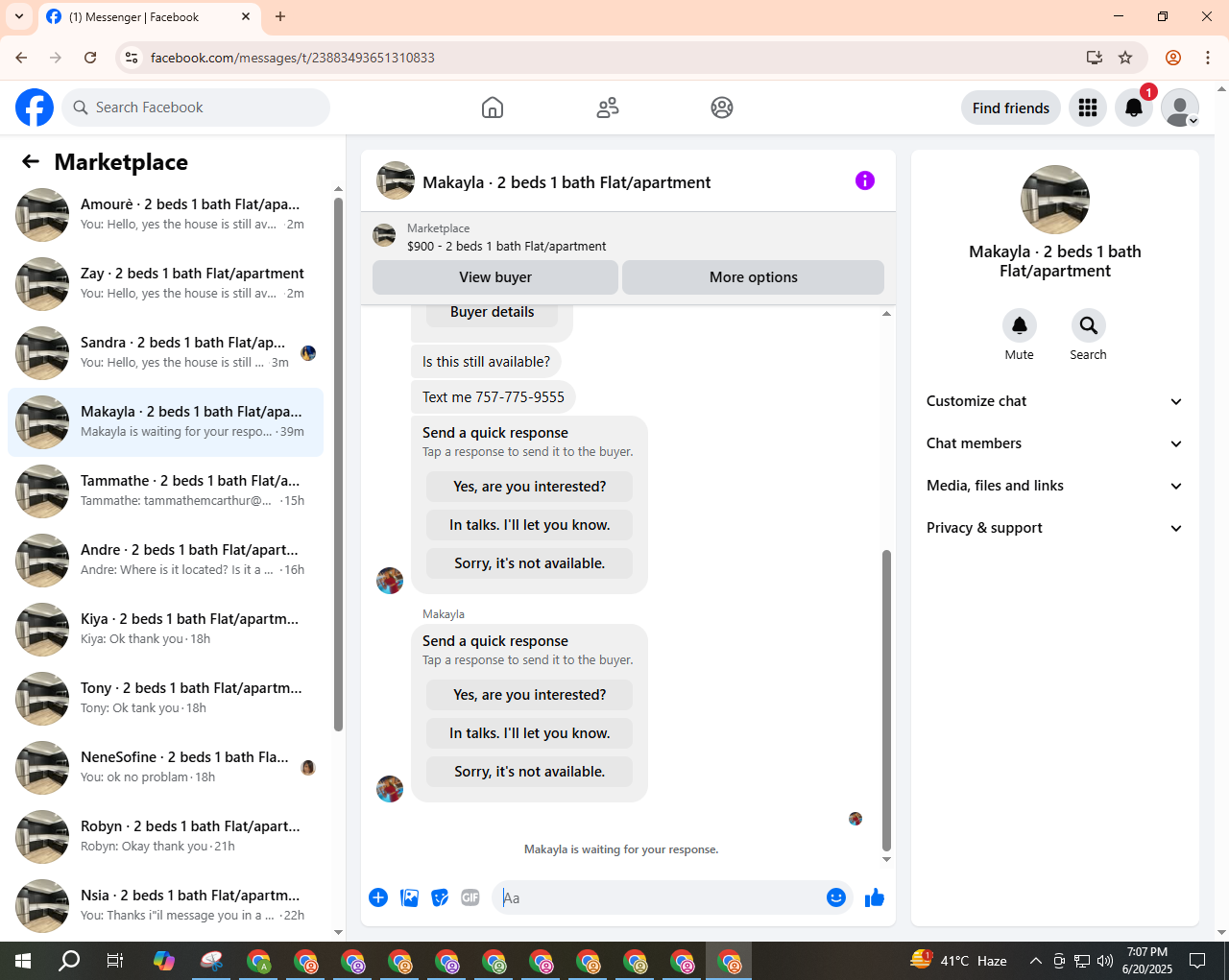Screen dimensions: 1229x980
Task: Open Andre conversation
Action: (165, 561)
